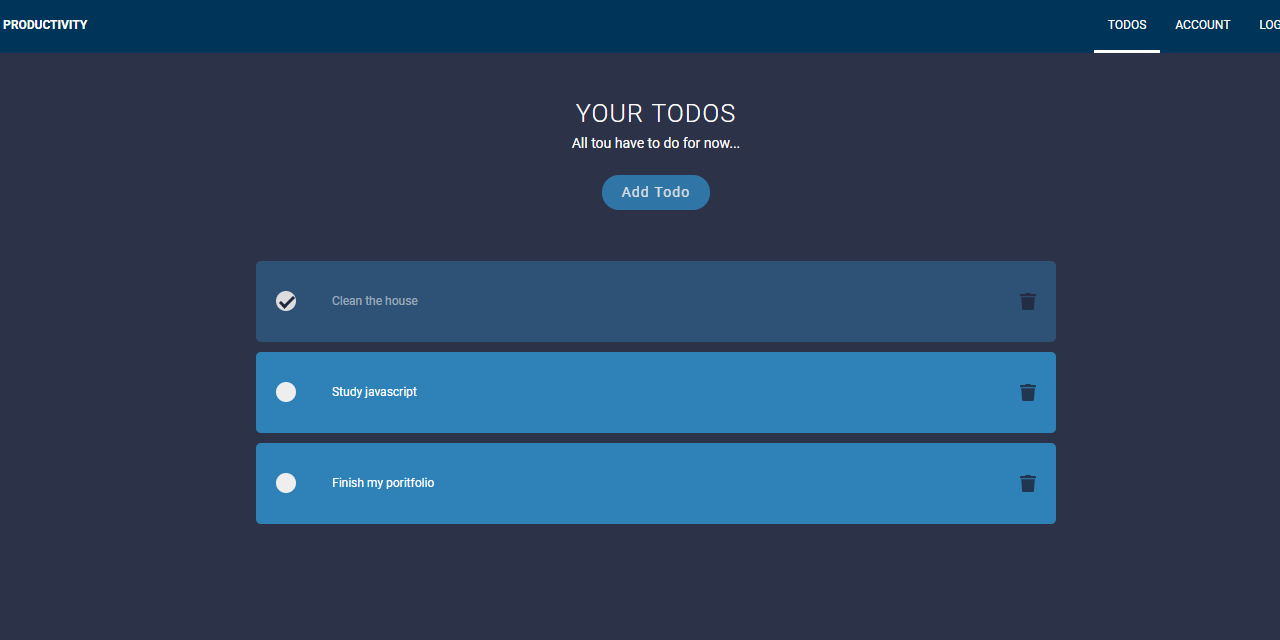Click the "All tou have to do for now..." subtitle
The image size is (1280, 640).
click(656, 143)
